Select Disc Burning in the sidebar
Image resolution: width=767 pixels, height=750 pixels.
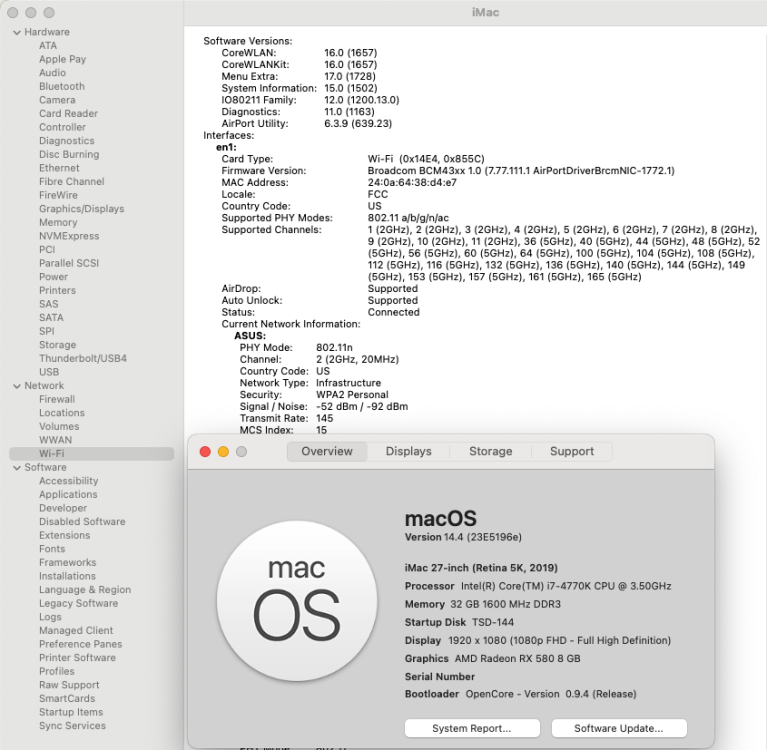pos(69,154)
